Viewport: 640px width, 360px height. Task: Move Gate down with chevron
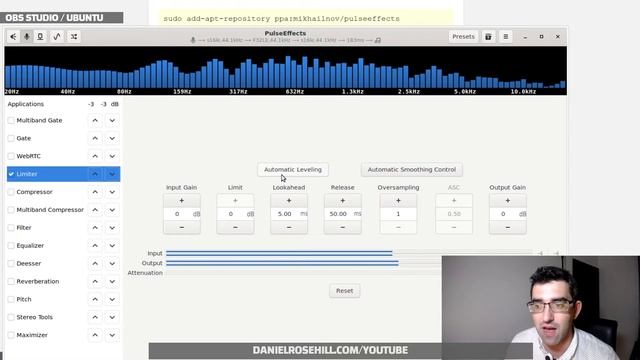click(112, 138)
